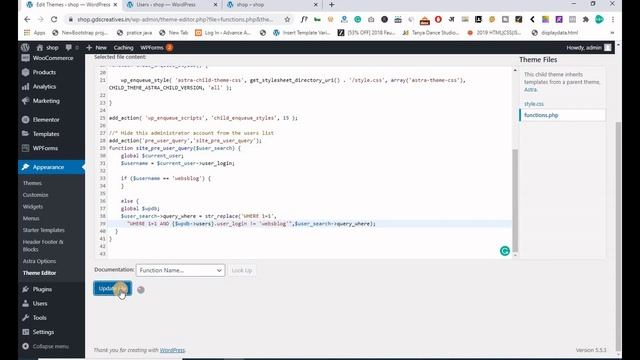
Task: Switch to Users - shop browser tab
Action: point(172,5)
